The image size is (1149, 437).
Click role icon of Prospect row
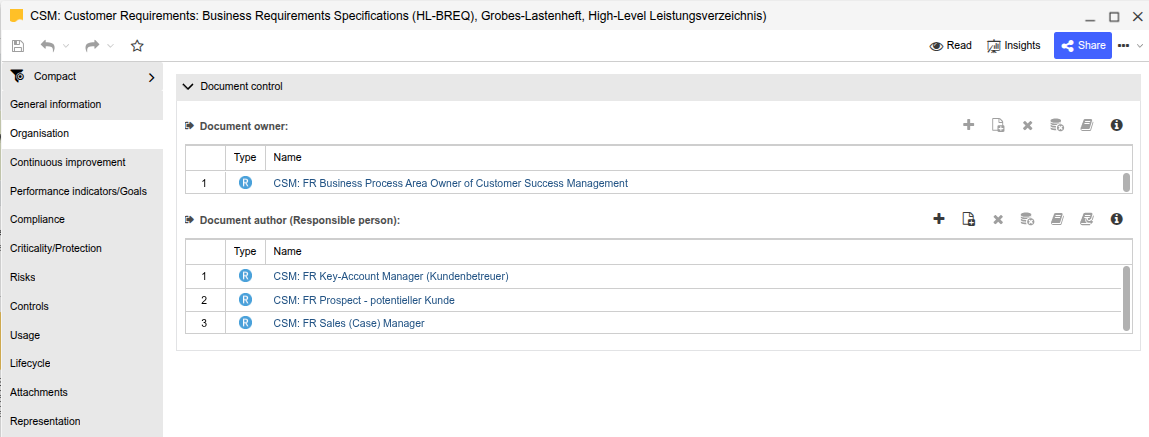(x=245, y=300)
